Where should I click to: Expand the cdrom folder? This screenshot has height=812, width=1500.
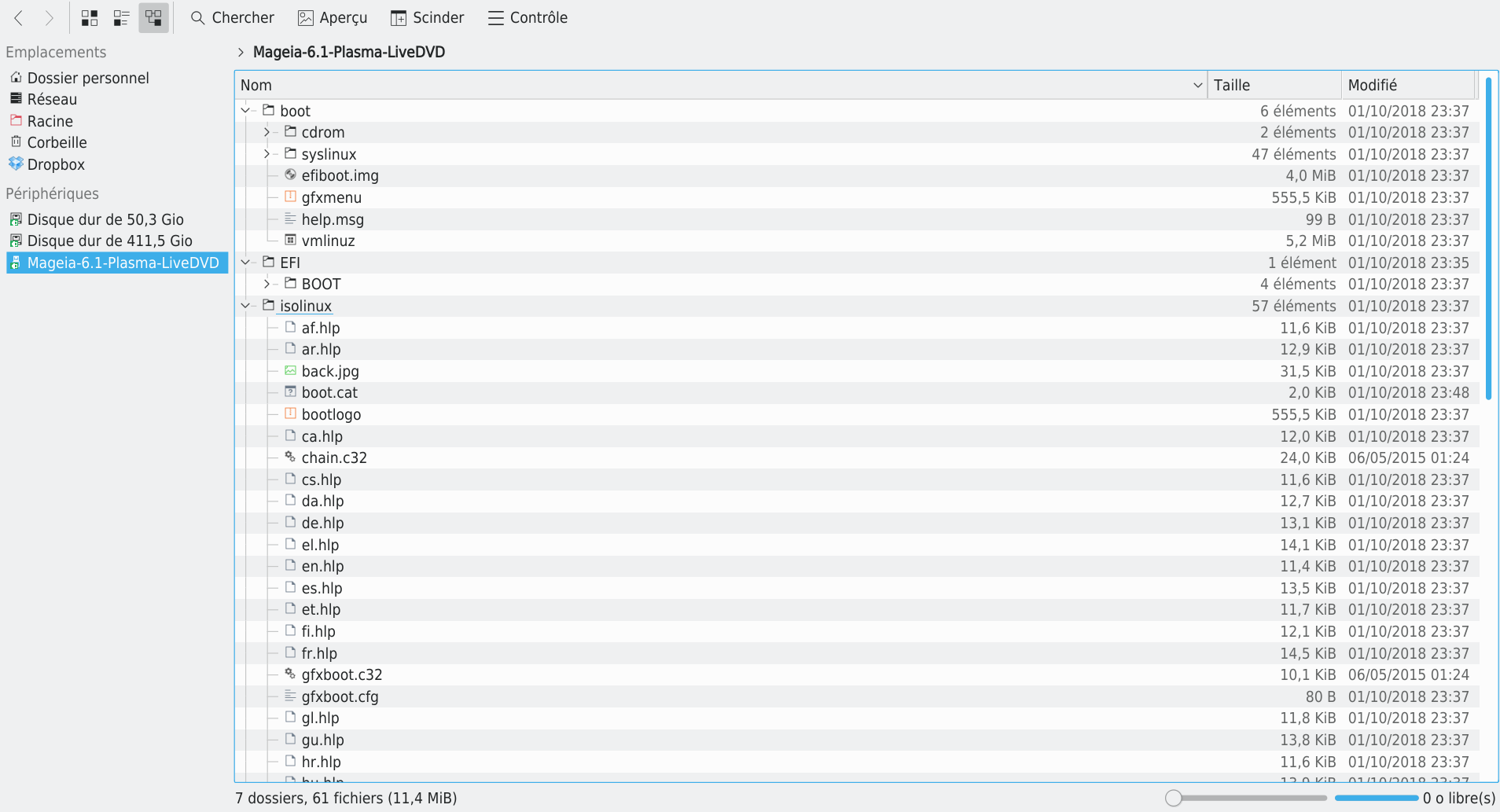point(267,132)
